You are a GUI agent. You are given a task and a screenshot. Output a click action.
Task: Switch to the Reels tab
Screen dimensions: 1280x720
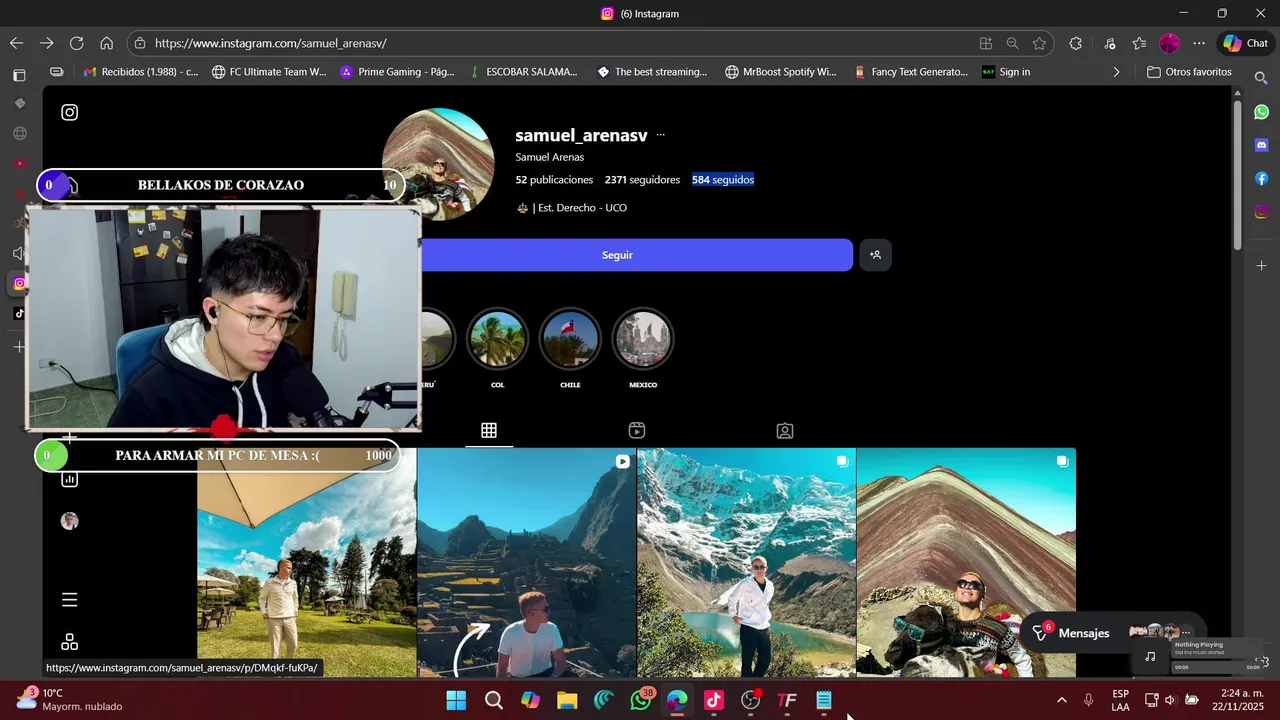[x=637, y=431]
